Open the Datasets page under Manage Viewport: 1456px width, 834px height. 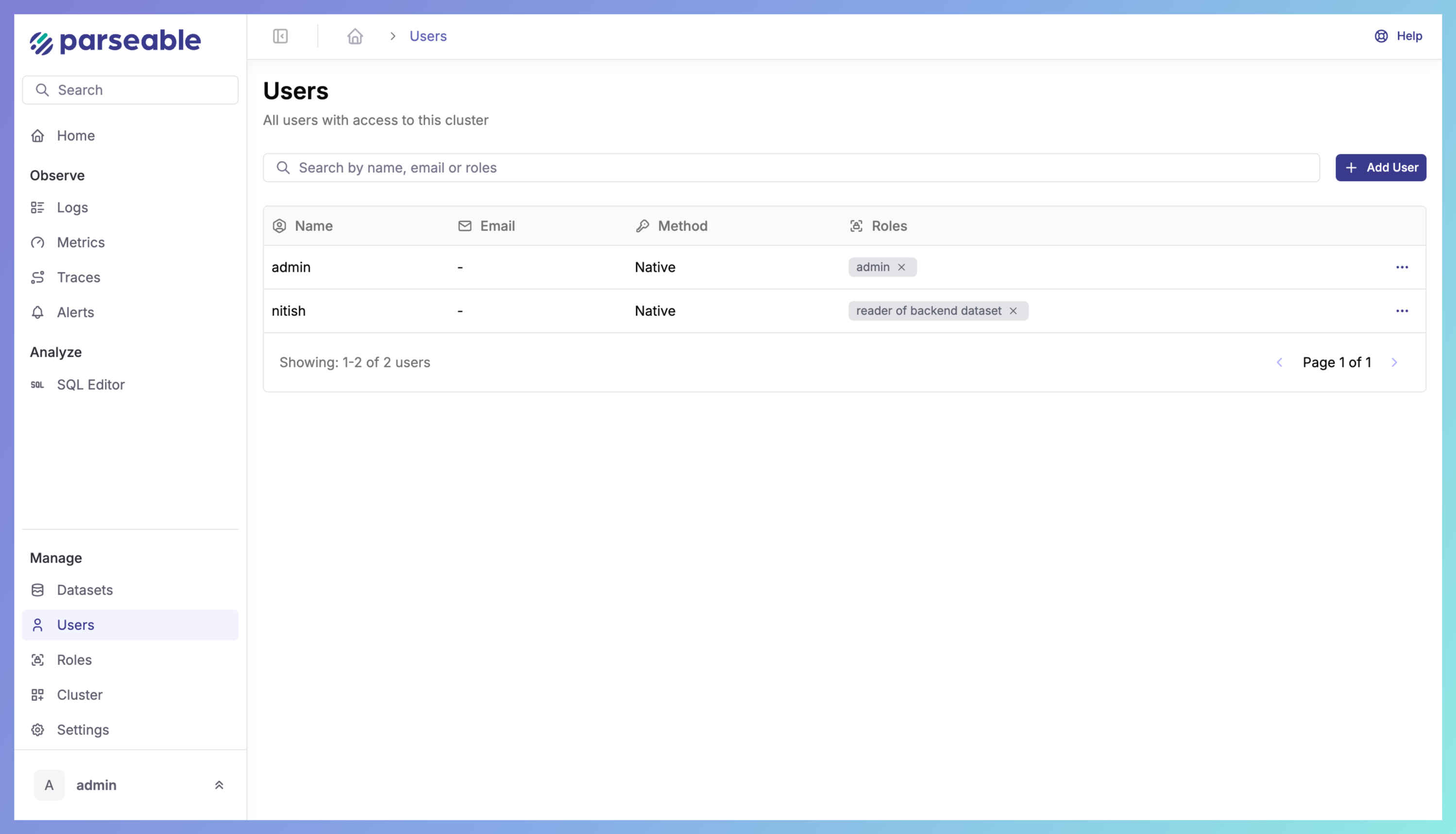pyautogui.click(x=85, y=589)
